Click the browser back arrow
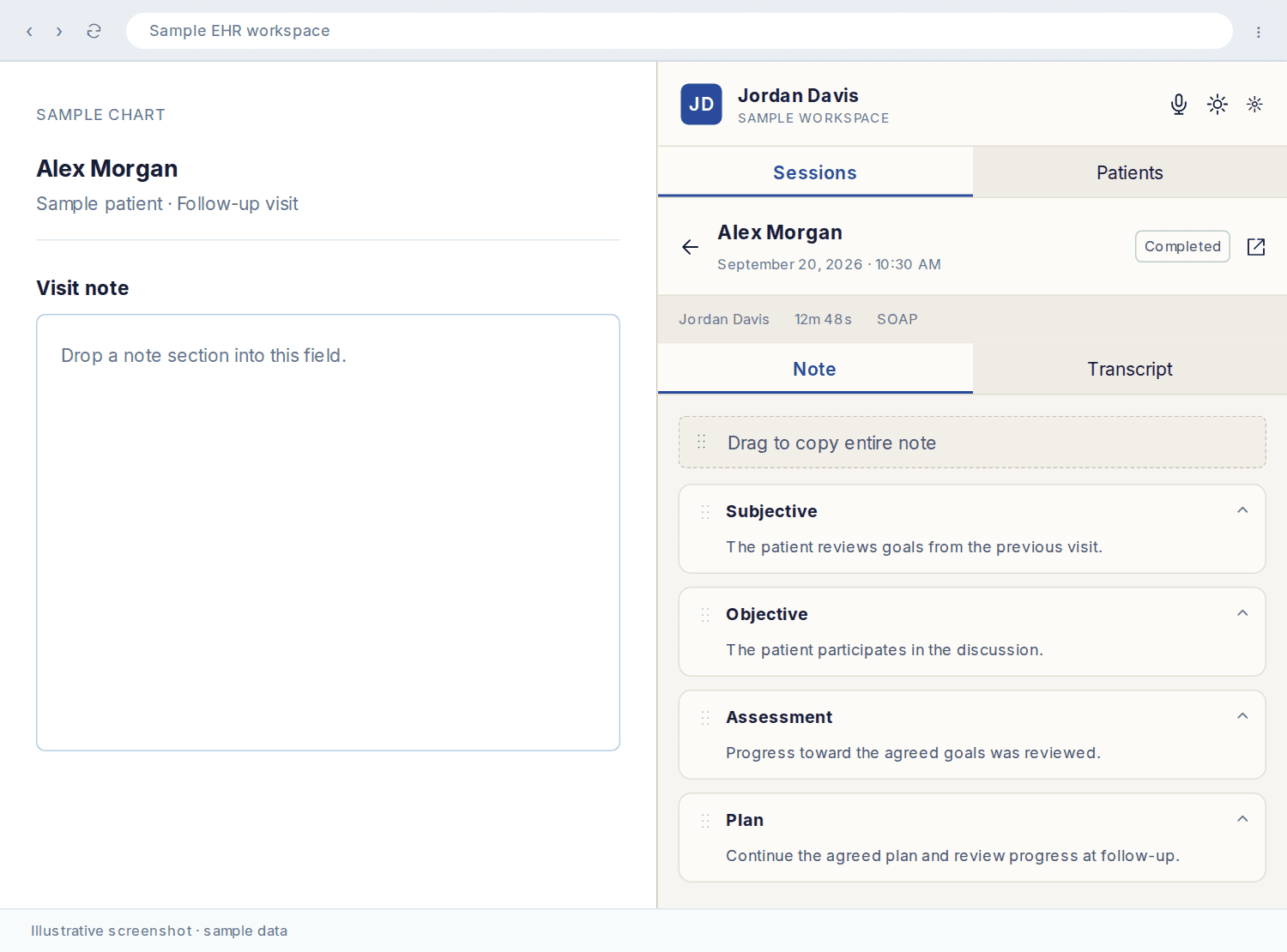The width and height of the screenshot is (1287, 952). (29, 31)
